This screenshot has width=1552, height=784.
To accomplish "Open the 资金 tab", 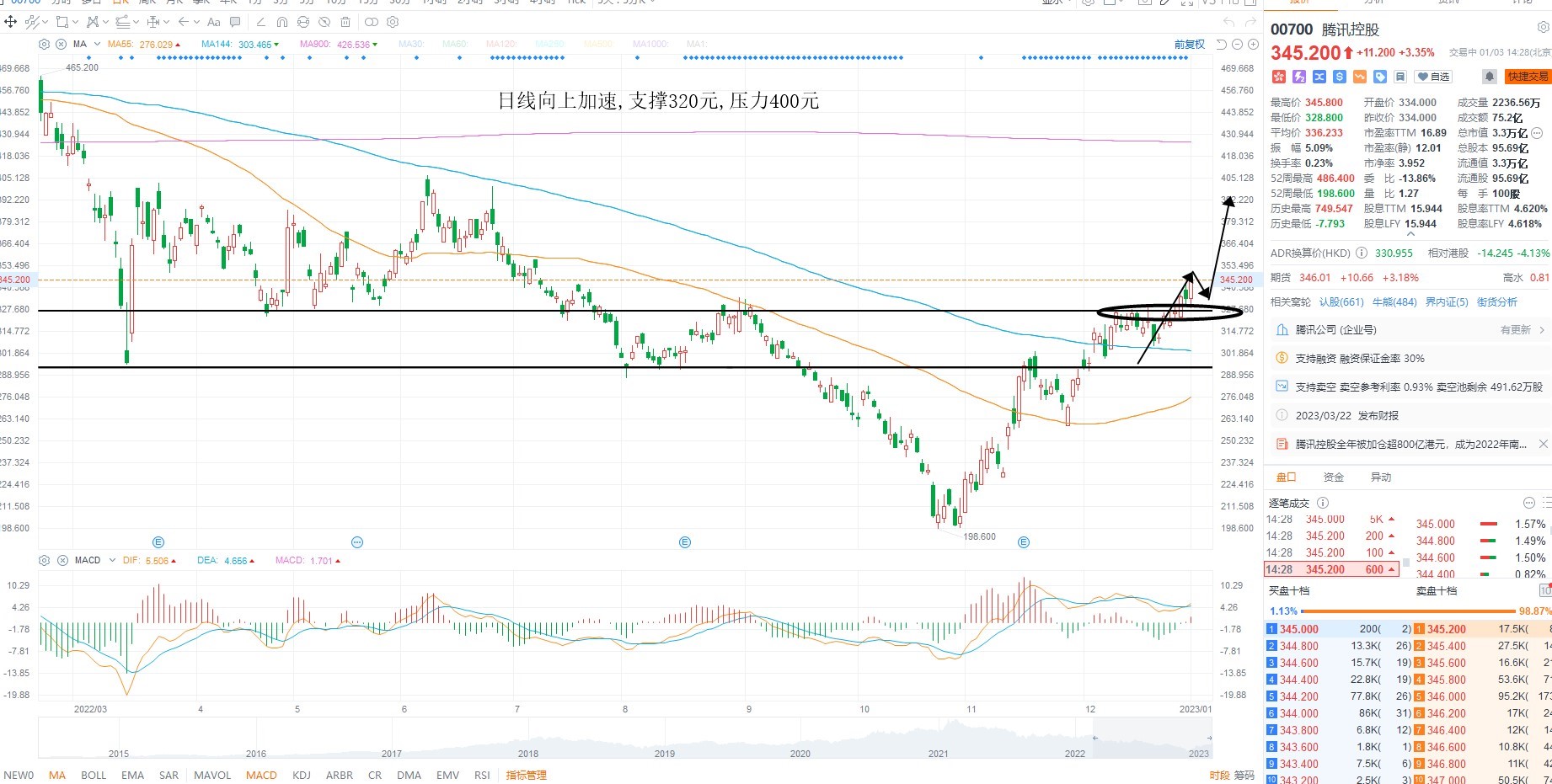I will tap(1334, 477).
